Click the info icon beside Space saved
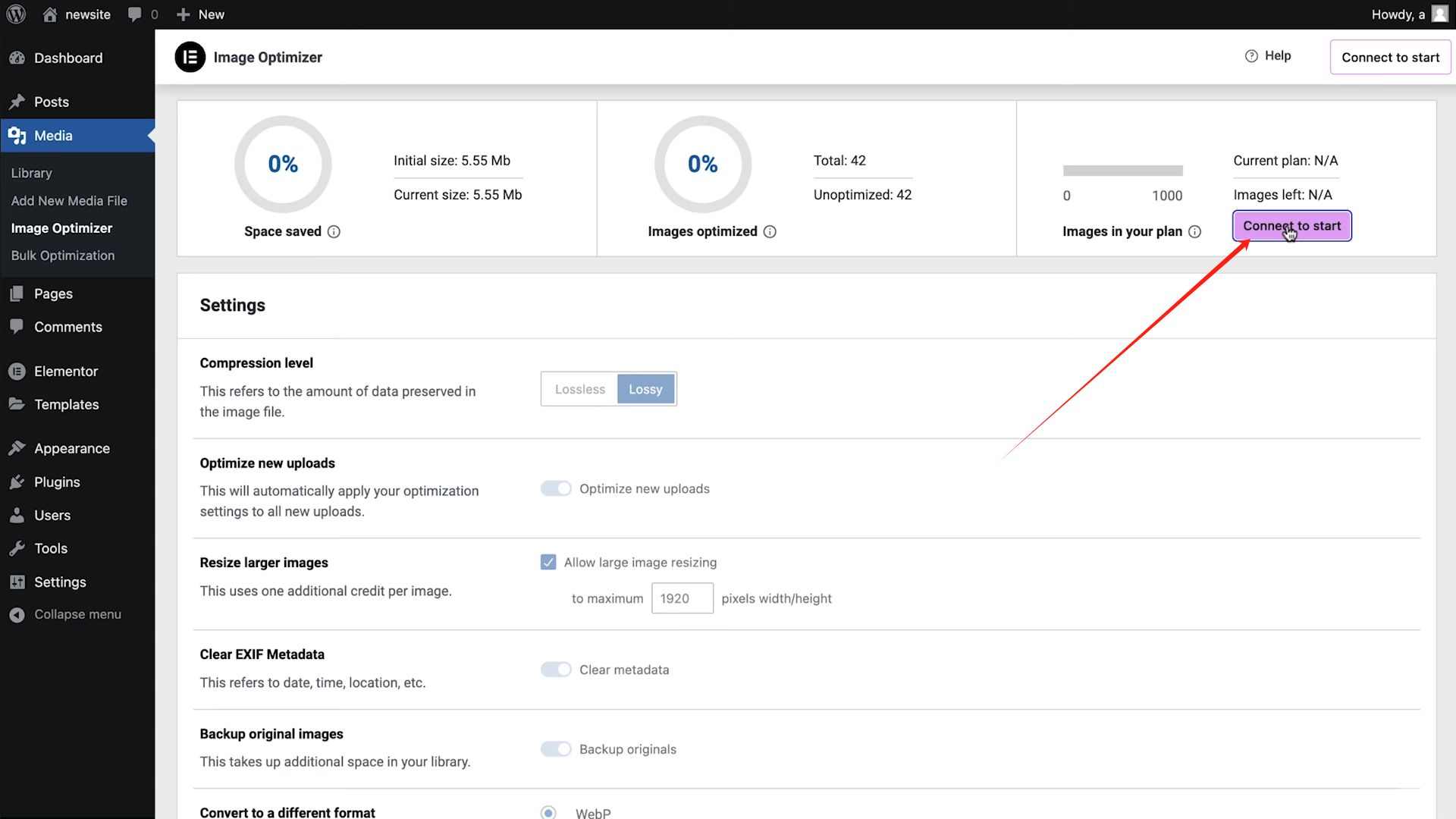 [x=334, y=231]
